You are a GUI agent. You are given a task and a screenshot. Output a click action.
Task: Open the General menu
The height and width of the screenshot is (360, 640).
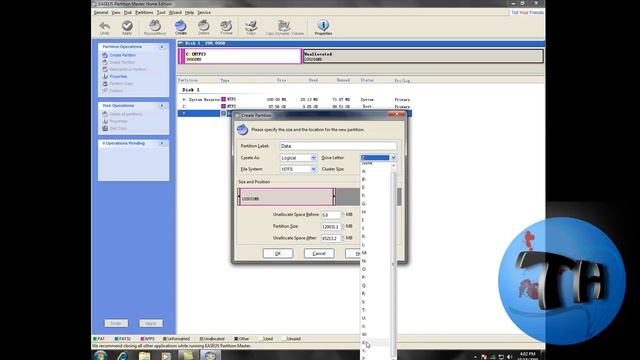pos(101,13)
